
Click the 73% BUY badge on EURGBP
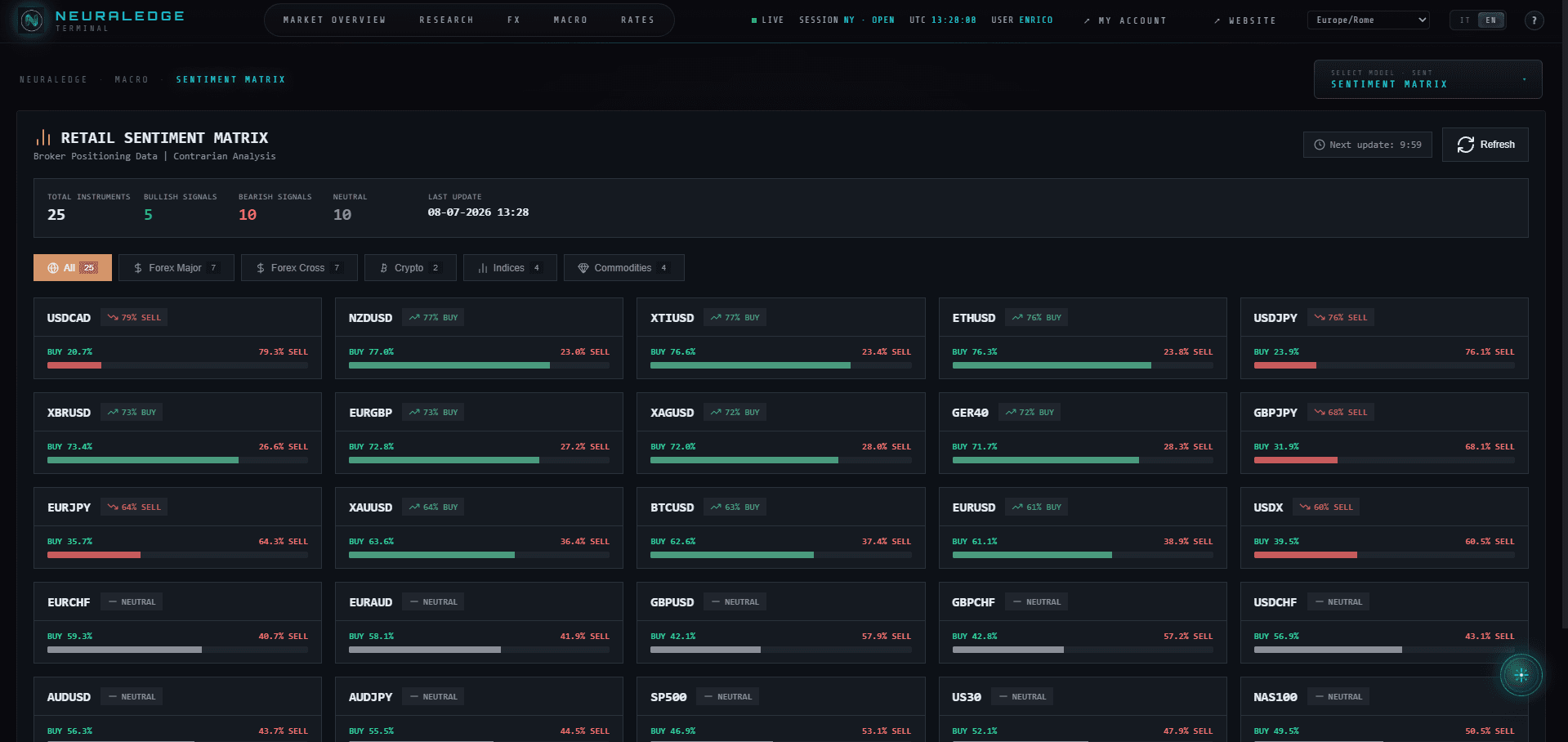(x=433, y=412)
